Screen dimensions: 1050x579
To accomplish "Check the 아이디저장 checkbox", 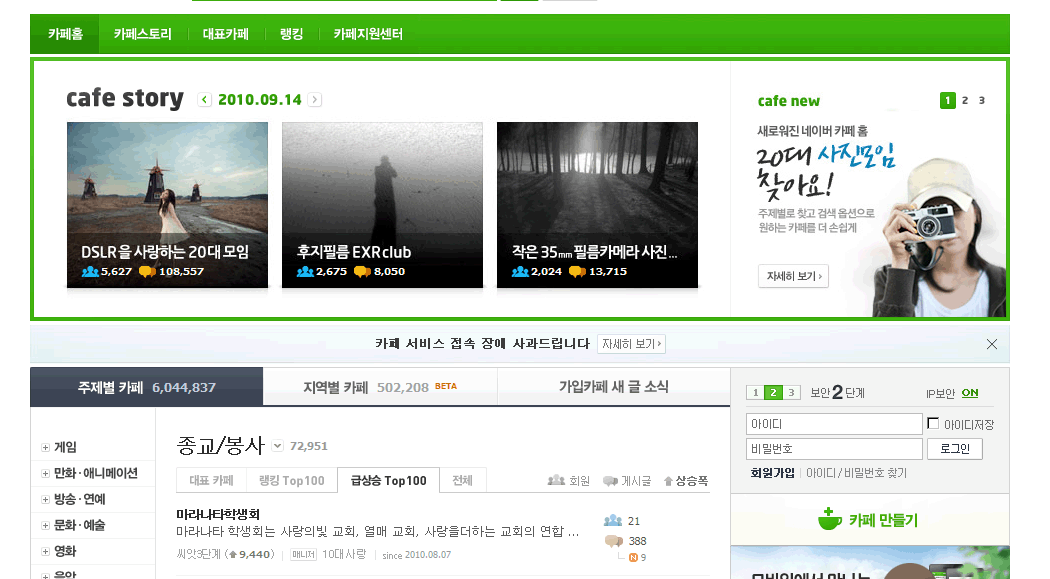I will click(933, 423).
